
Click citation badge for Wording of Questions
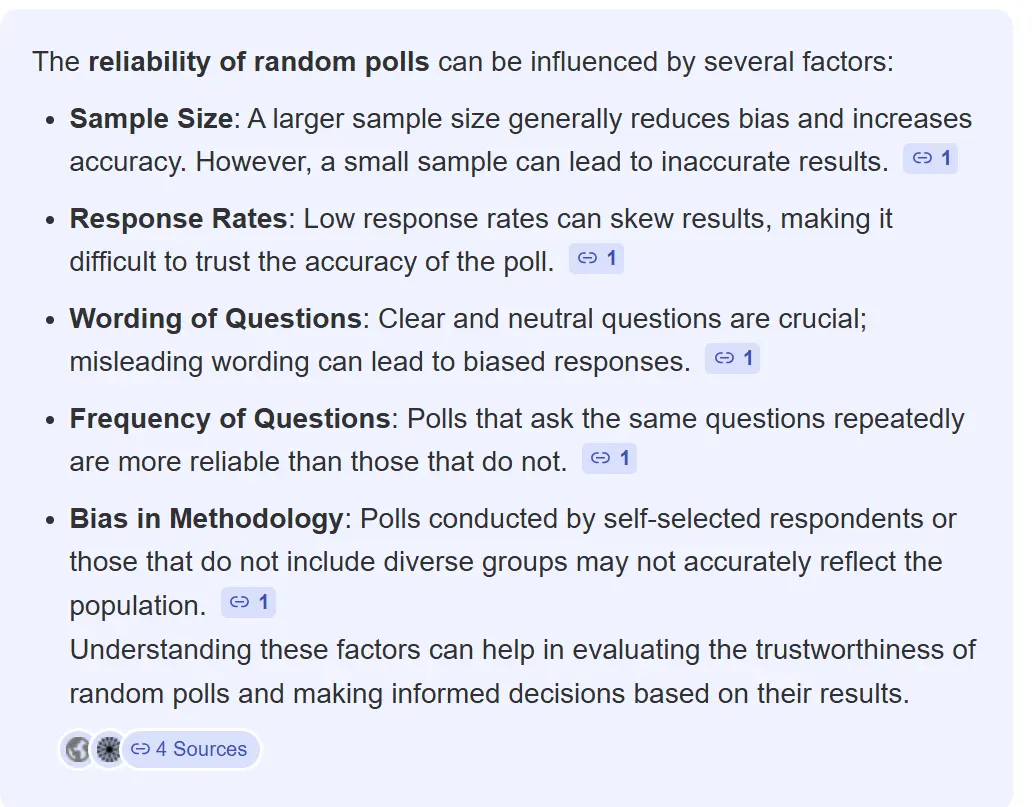[733, 359]
